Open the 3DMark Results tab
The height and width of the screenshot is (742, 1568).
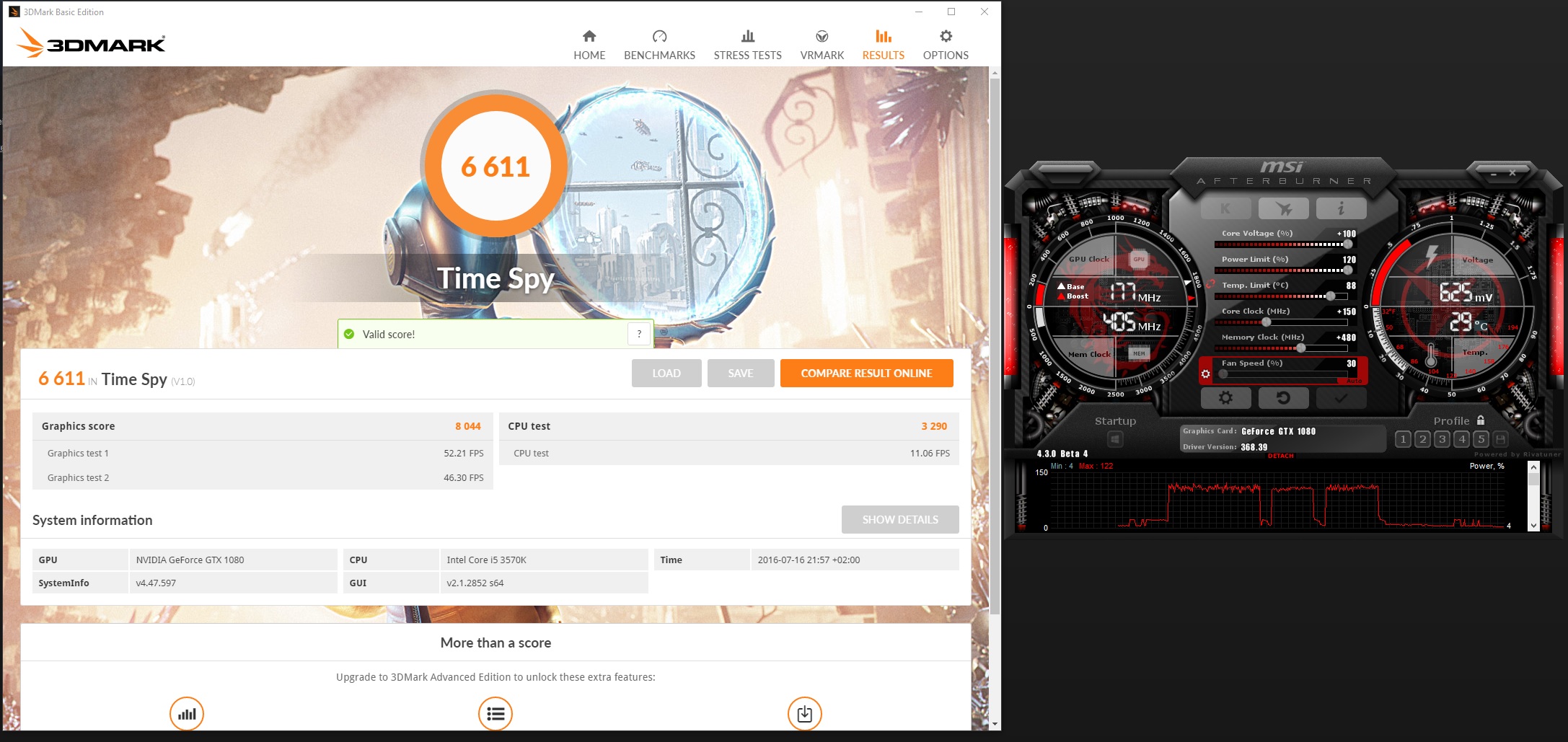click(884, 45)
